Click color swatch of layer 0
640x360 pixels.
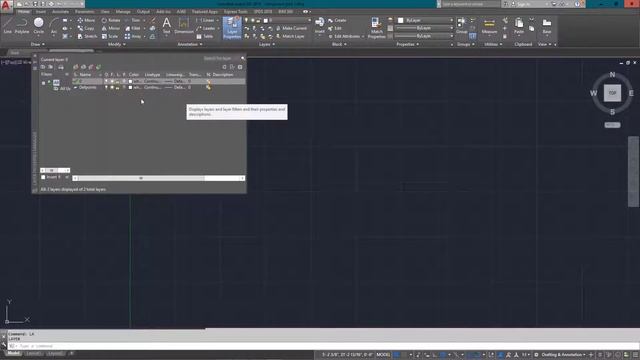[130, 81]
